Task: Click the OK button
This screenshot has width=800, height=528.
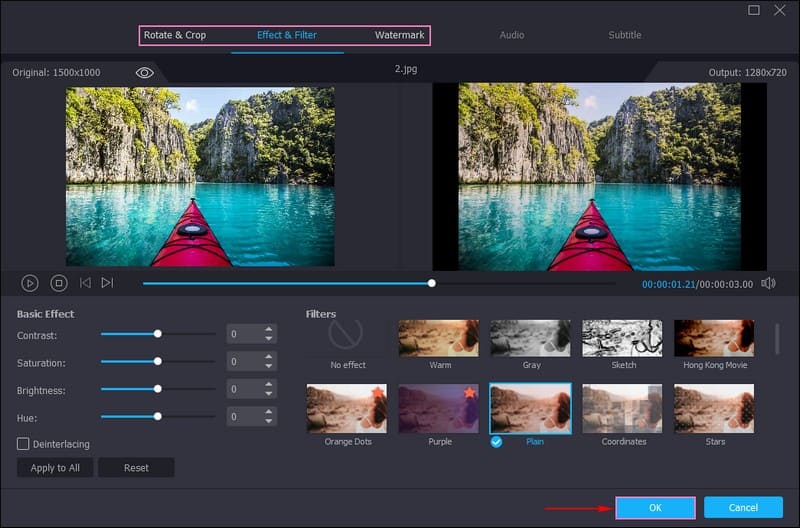Action: tap(655, 507)
